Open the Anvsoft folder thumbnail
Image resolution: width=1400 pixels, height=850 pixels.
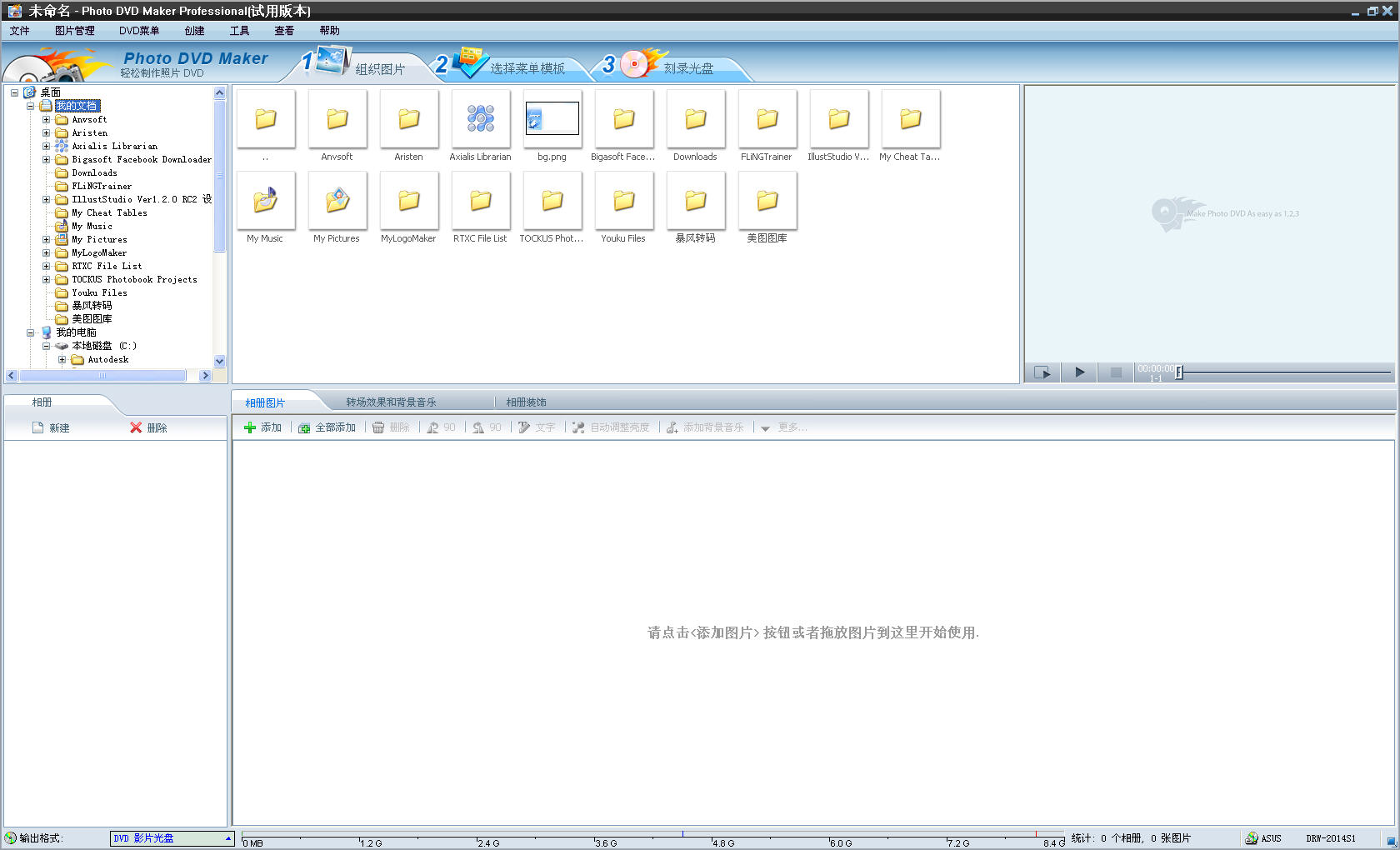pyautogui.click(x=337, y=119)
